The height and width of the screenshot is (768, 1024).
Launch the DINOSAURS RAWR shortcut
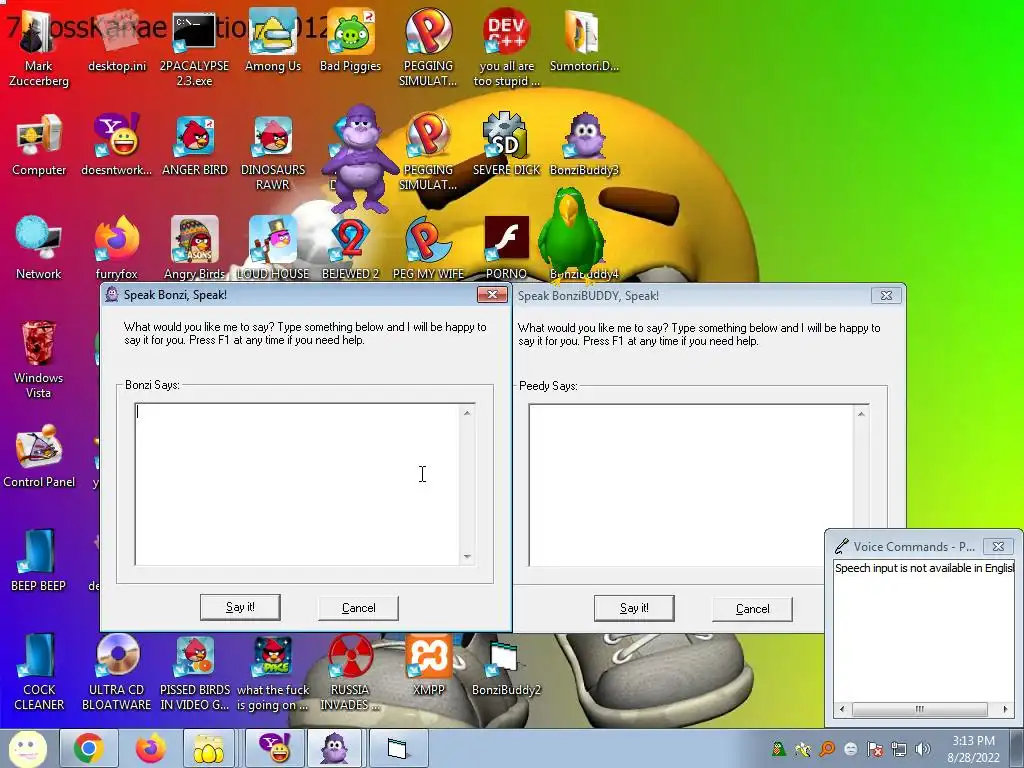(273, 153)
